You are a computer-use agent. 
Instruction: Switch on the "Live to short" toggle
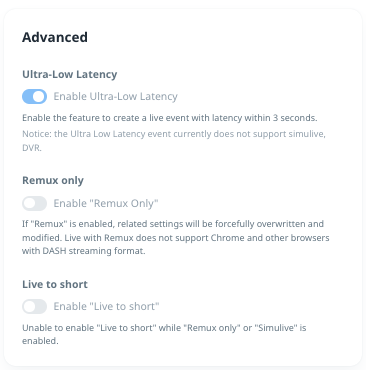click(x=34, y=306)
